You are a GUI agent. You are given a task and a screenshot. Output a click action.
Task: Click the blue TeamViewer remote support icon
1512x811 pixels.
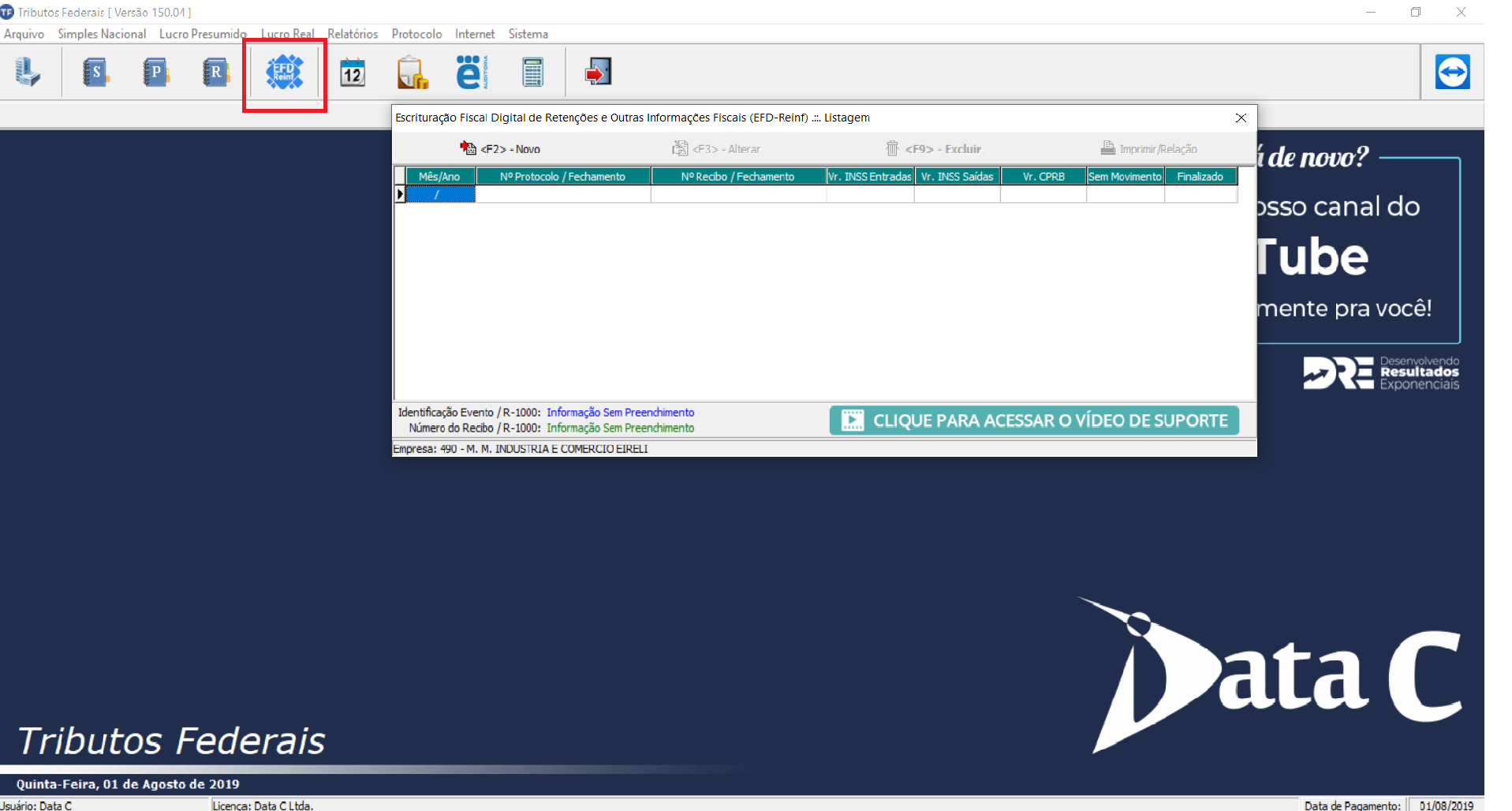pyautogui.click(x=1452, y=72)
